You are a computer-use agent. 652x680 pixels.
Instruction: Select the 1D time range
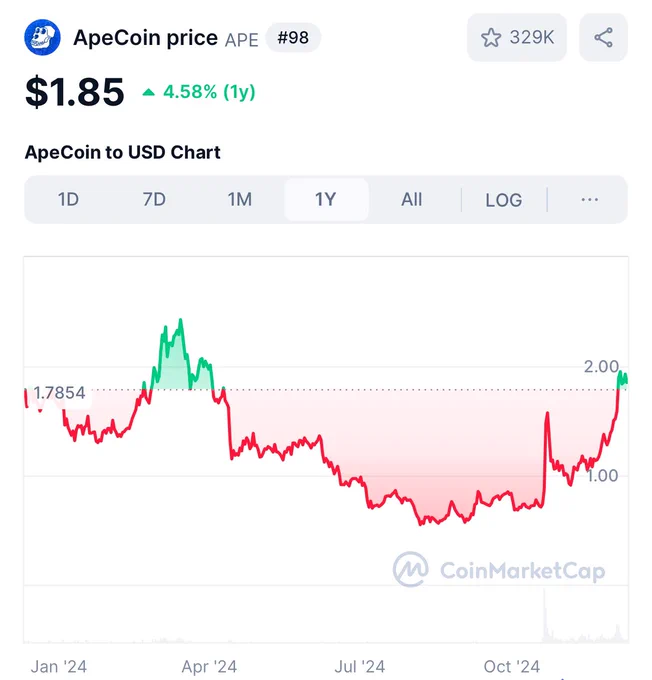click(68, 199)
